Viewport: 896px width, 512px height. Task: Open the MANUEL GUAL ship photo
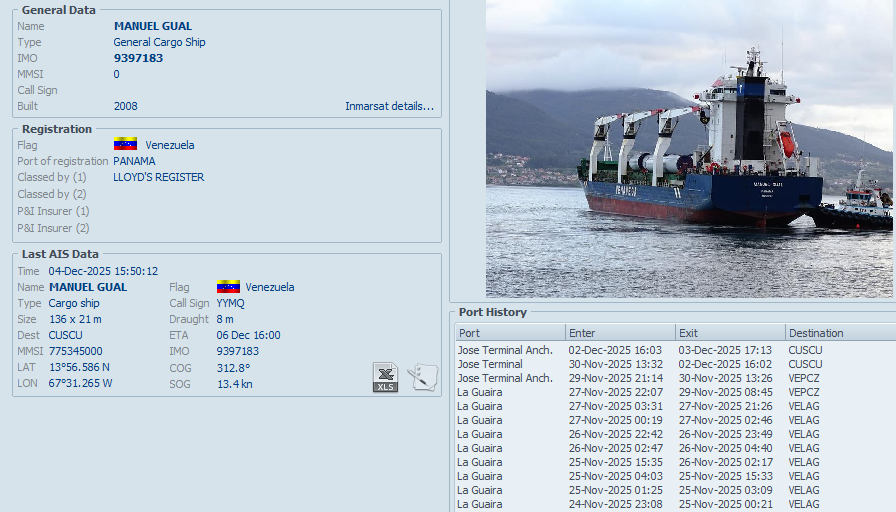[690, 149]
